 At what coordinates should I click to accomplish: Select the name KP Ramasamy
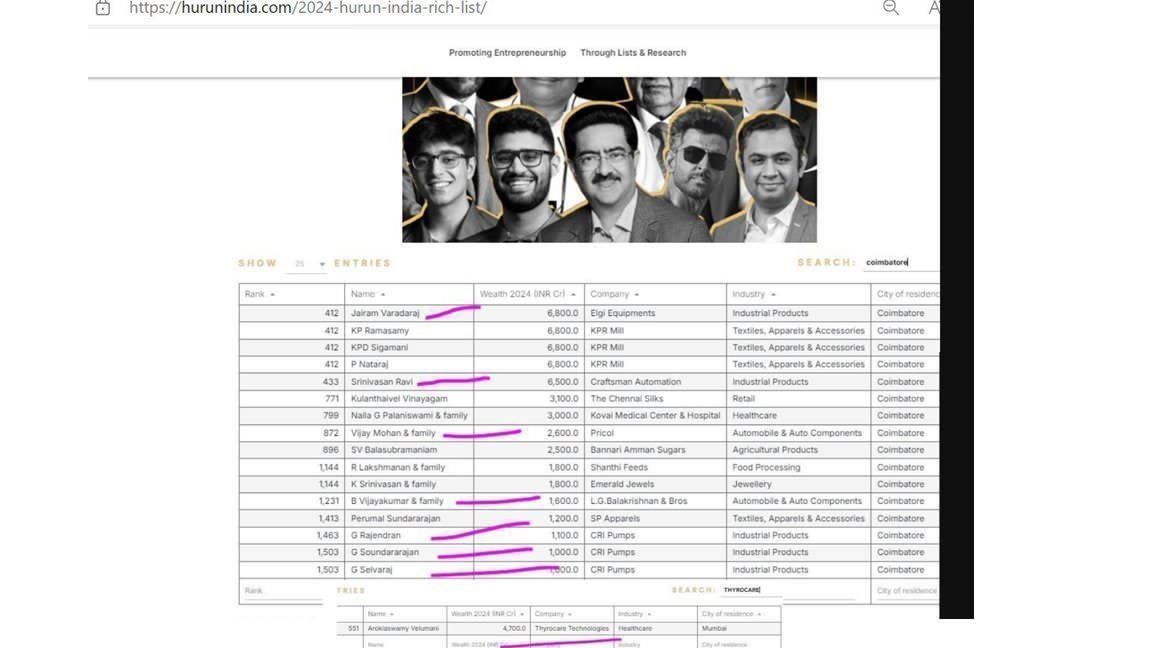tap(380, 331)
